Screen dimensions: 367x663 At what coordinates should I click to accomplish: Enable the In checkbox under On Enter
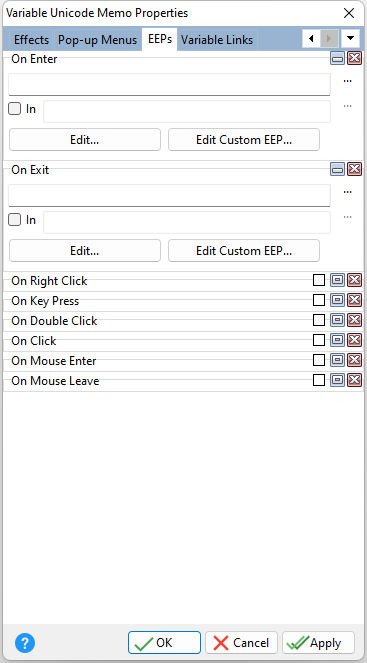pos(15,109)
